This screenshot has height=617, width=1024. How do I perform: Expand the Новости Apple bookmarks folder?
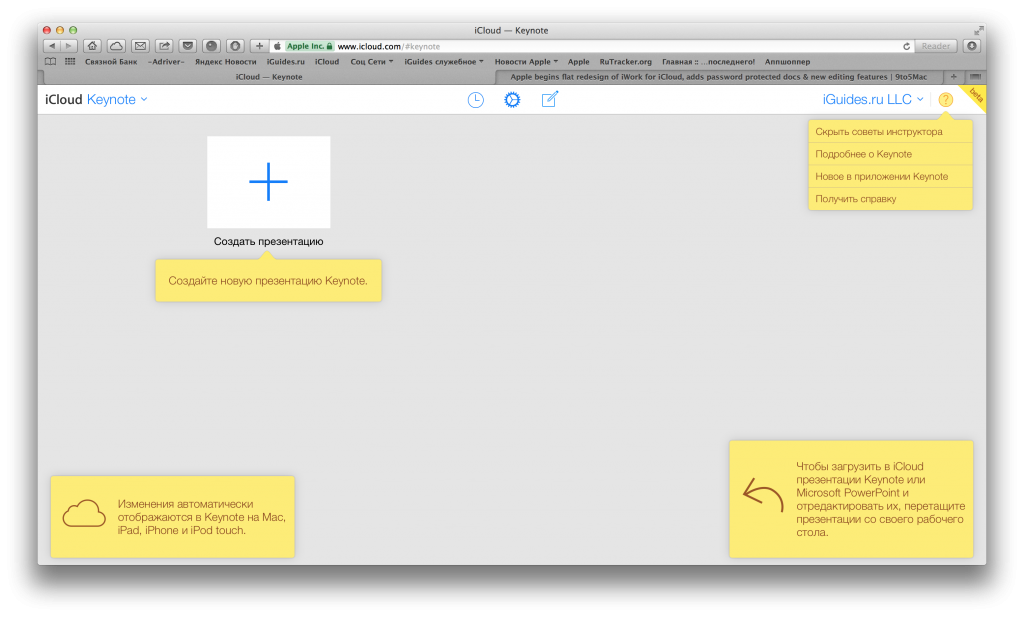[x=526, y=61]
